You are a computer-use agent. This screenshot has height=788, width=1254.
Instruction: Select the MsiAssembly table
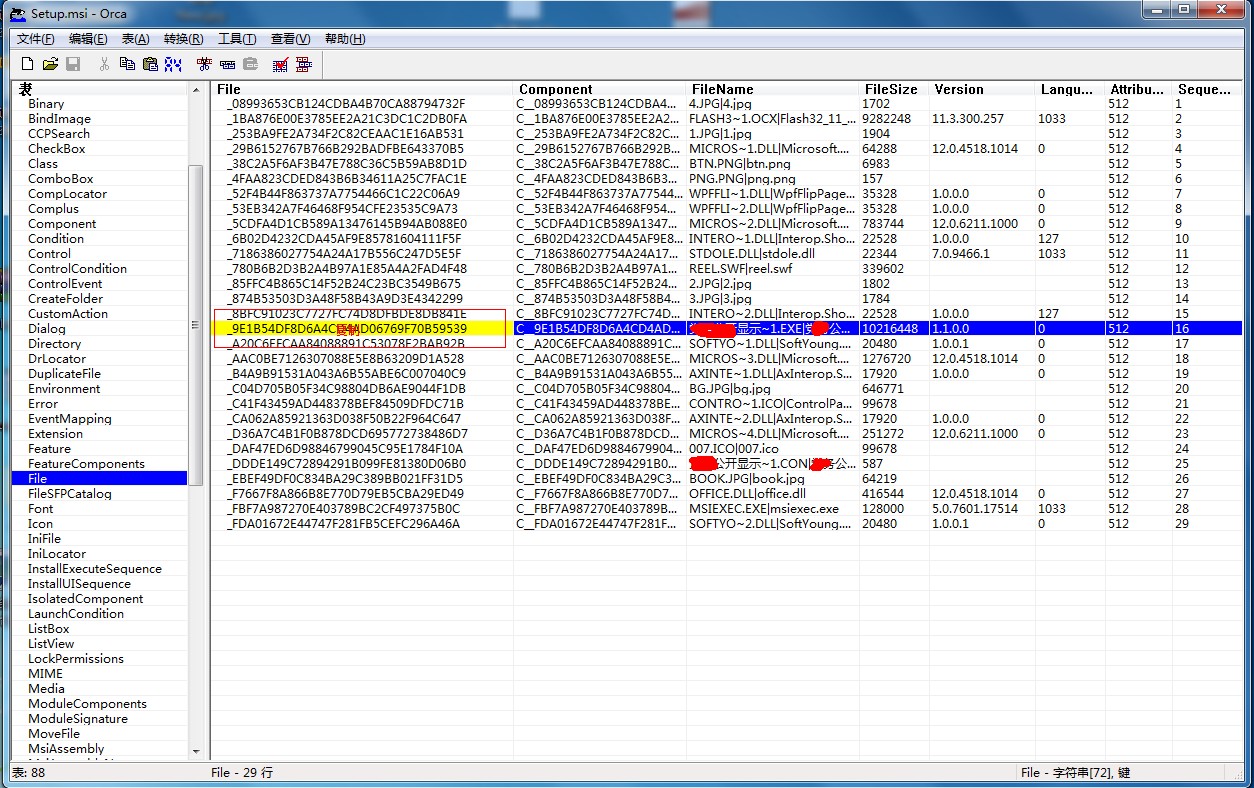click(66, 749)
